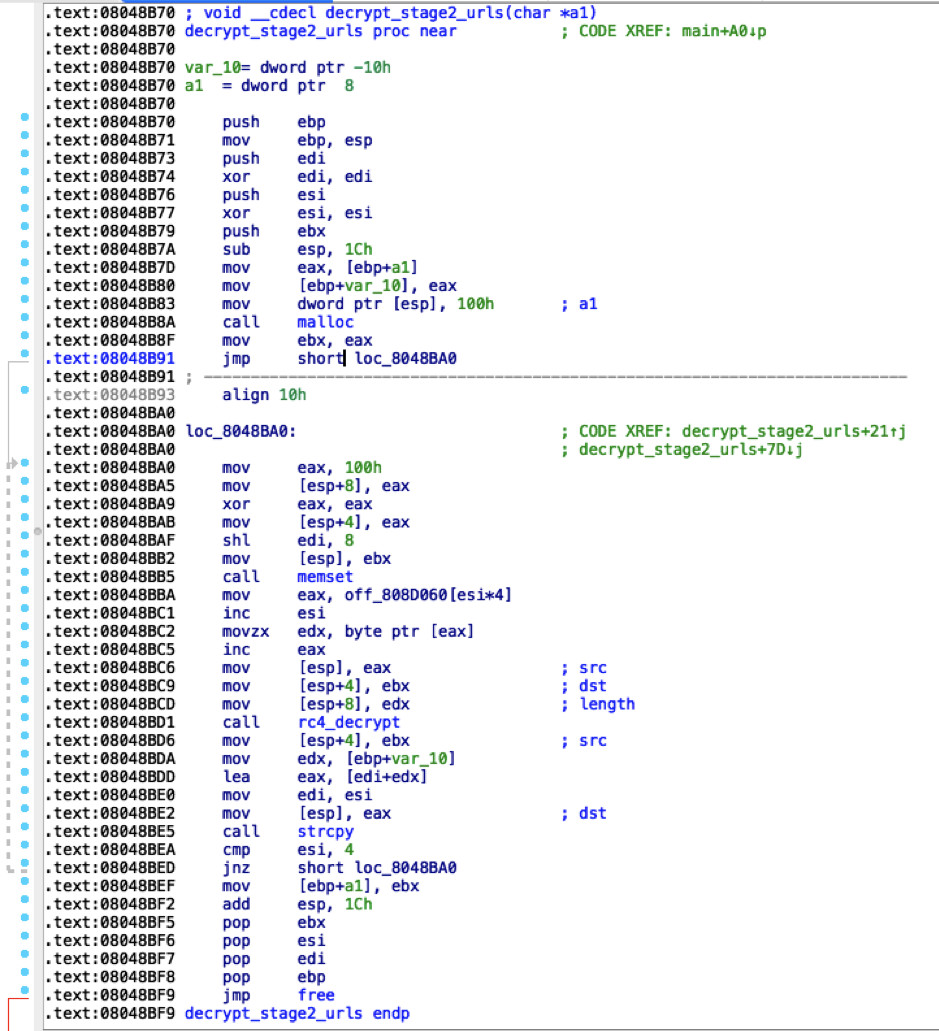
Task: Follow the memset function reference
Action: click(325, 577)
